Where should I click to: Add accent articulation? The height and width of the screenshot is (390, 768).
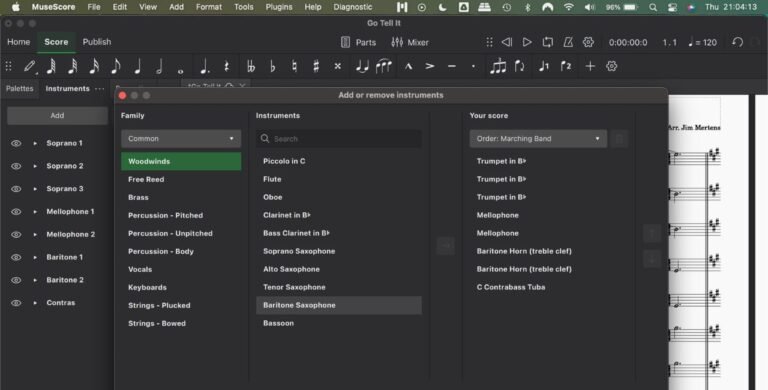(430, 66)
